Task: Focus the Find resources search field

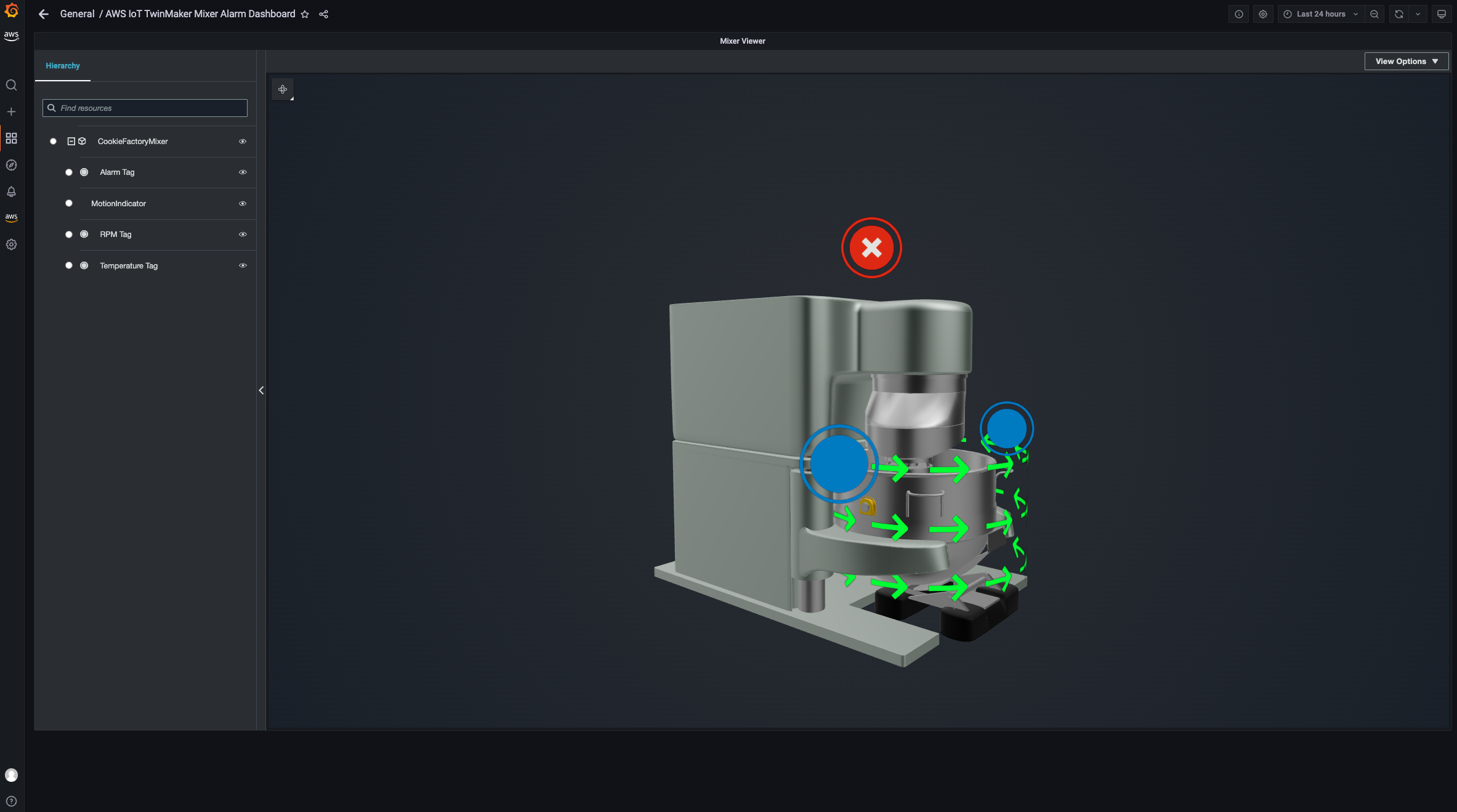Action: (x=145, y=108)
